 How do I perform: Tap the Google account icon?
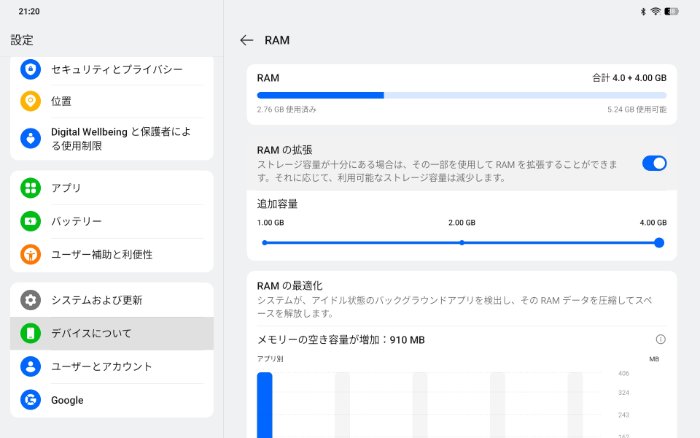point(31,400)
